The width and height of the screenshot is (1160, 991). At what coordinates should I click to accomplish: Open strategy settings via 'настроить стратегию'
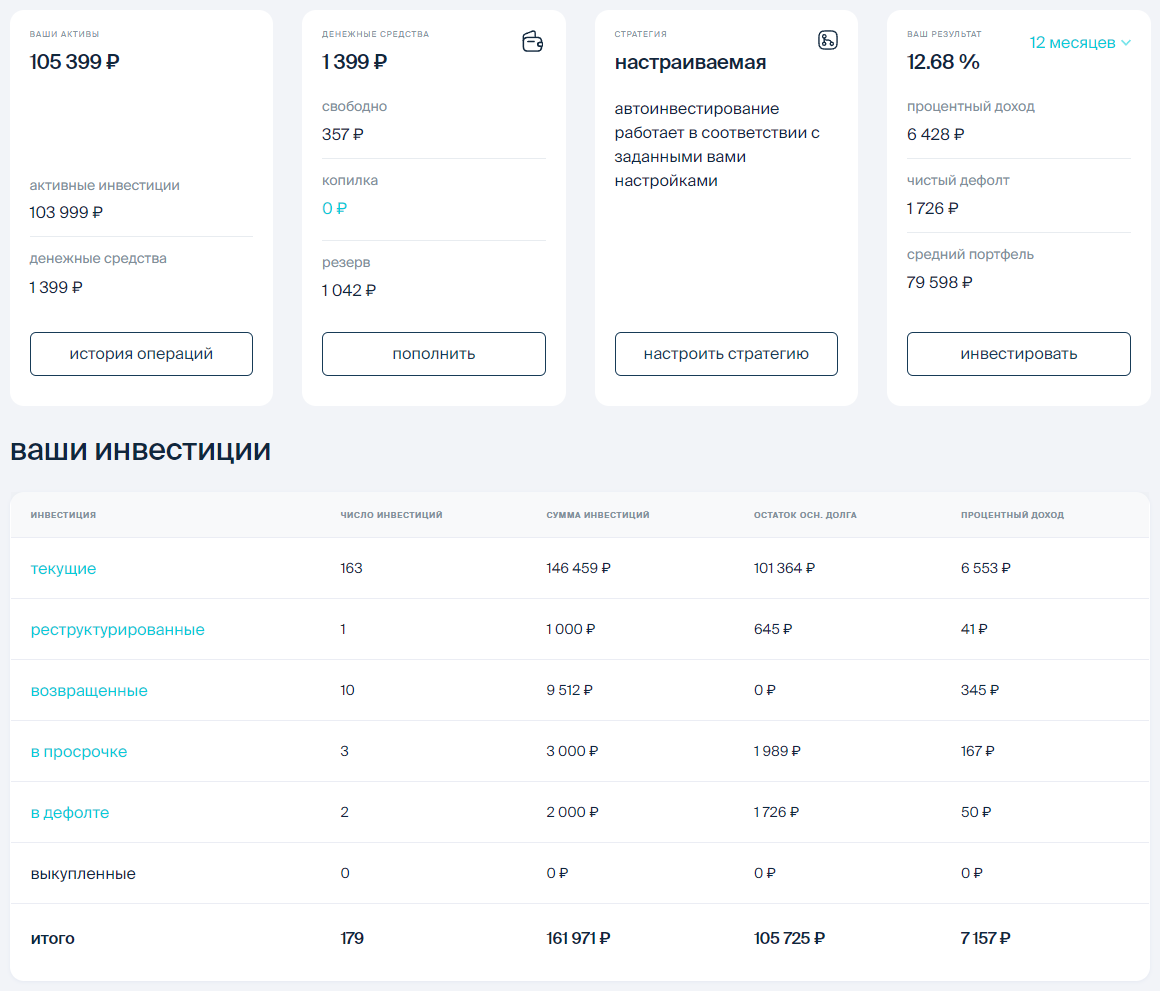726,353
